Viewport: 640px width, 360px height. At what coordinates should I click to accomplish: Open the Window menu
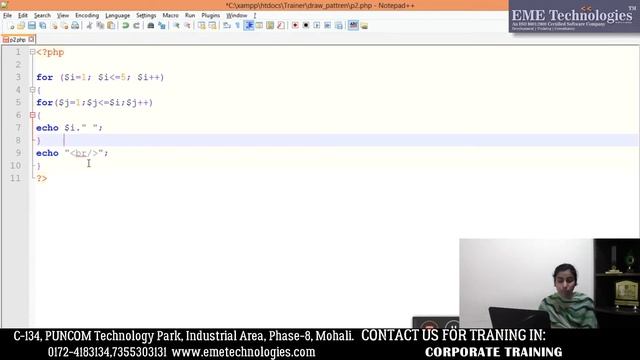pyautogui.click(x=237, y=16)
